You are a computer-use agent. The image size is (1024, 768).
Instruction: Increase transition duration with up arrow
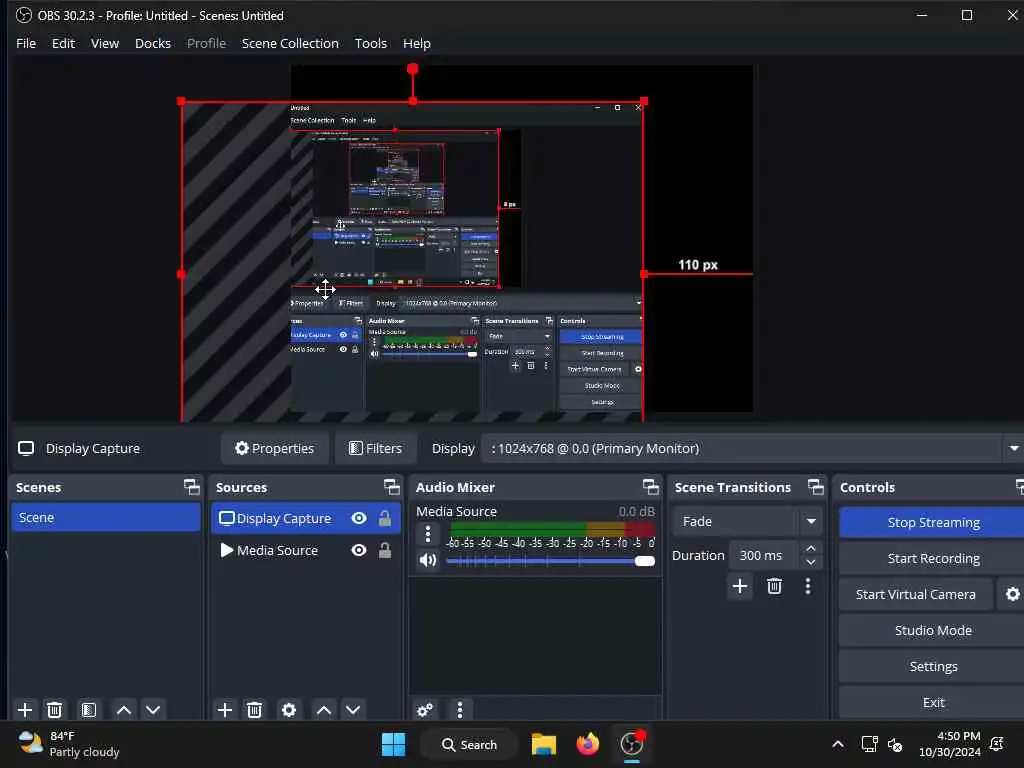coord(810,548)
